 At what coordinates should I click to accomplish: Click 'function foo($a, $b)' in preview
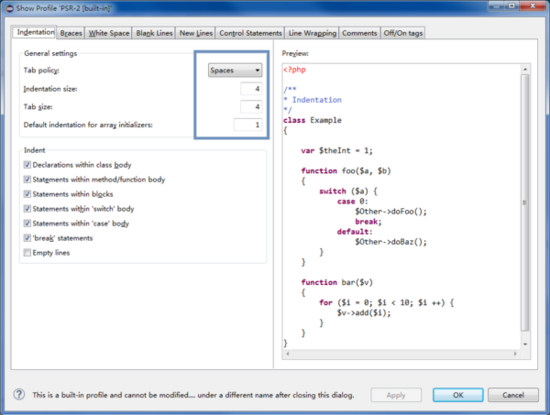(x=346, y=171)
